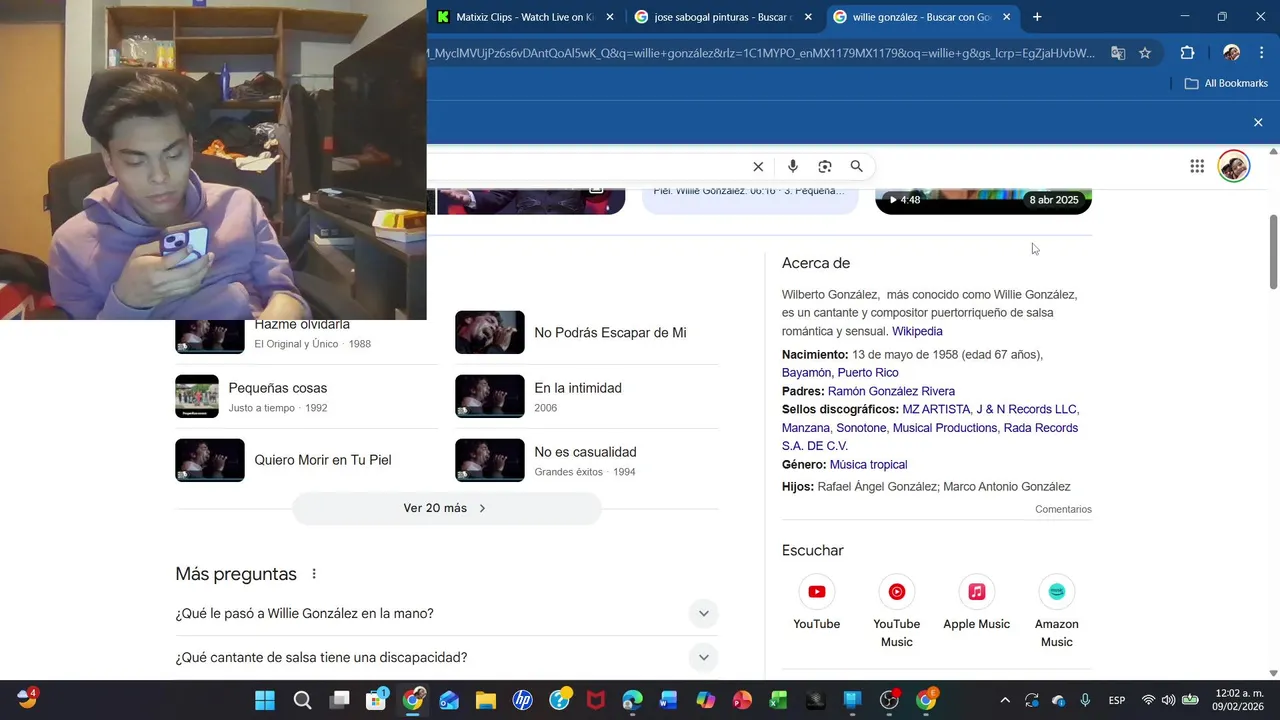Switch to the Matixiz Clips tab
This screenshot has width=1280, height=720.
523,17
